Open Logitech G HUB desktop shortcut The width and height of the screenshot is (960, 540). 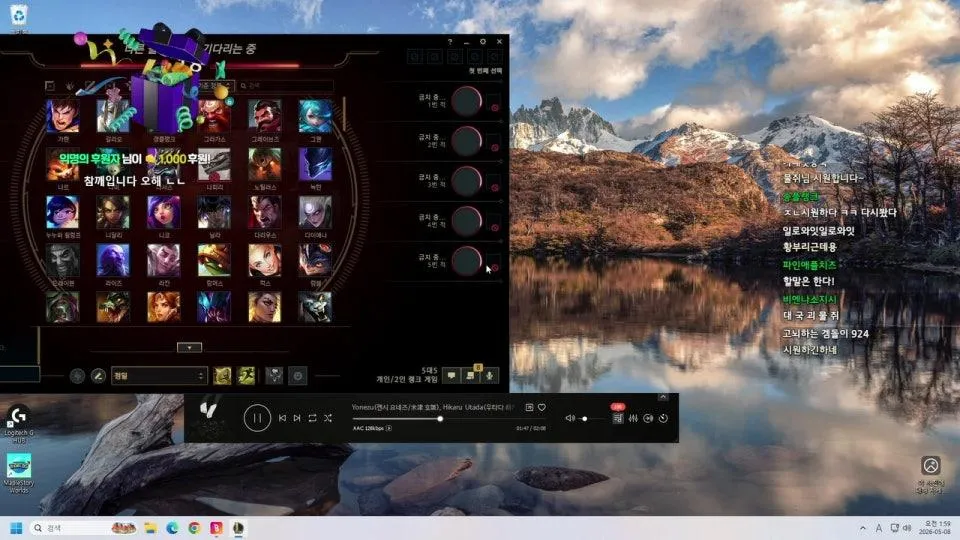pos(18,424)
